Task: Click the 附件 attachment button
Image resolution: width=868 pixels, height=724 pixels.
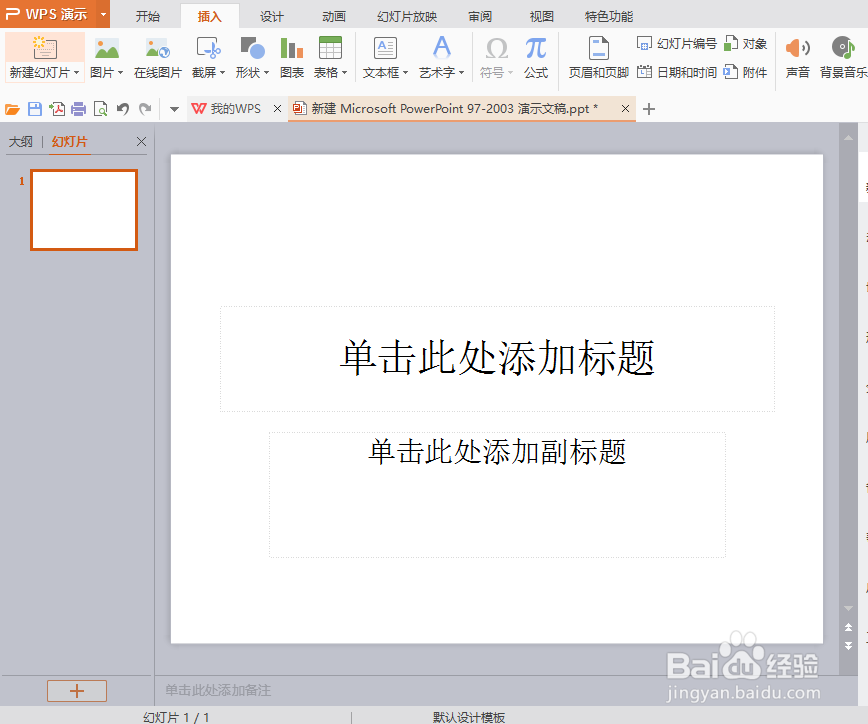Action: point(746,72)
